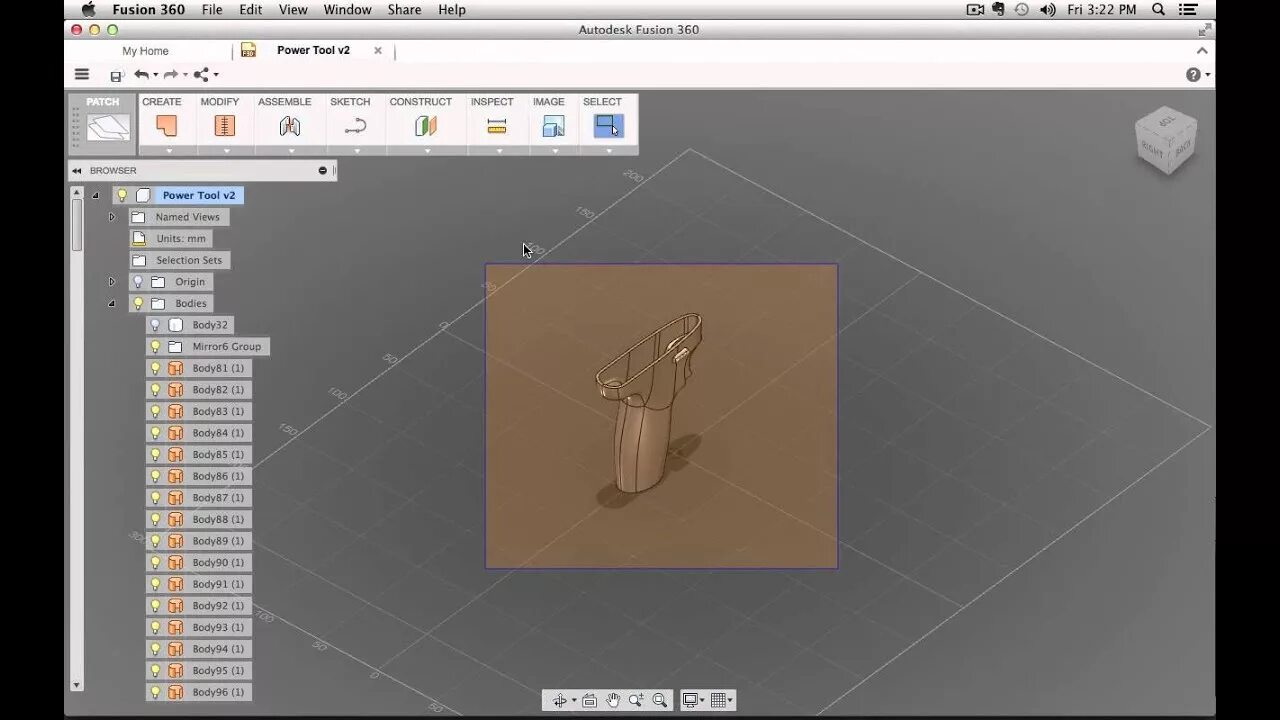Save the document with the disk icon

(116, 75)
